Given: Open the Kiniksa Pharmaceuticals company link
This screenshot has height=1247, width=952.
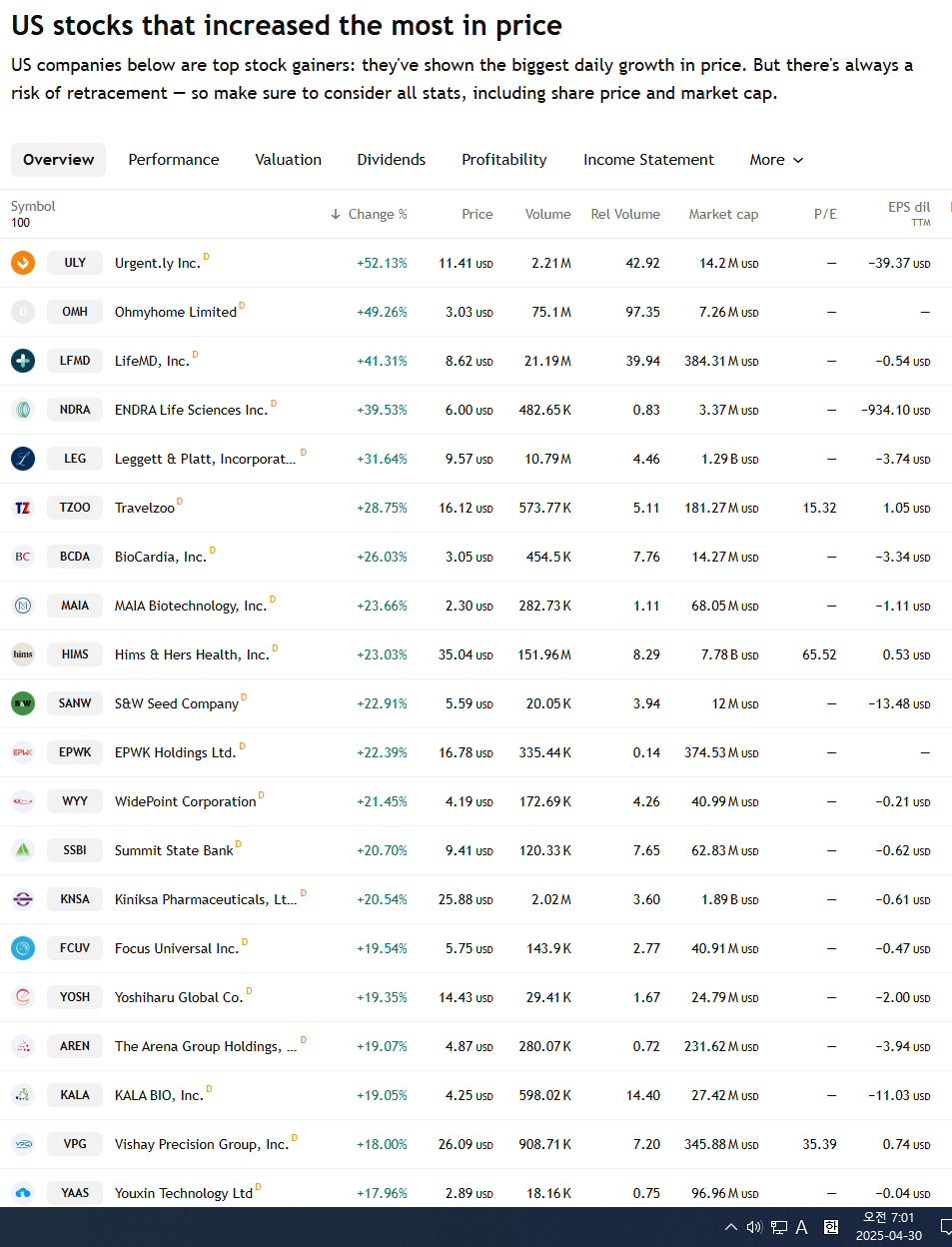Looking at the screenshot, I should tap(206, 899).
